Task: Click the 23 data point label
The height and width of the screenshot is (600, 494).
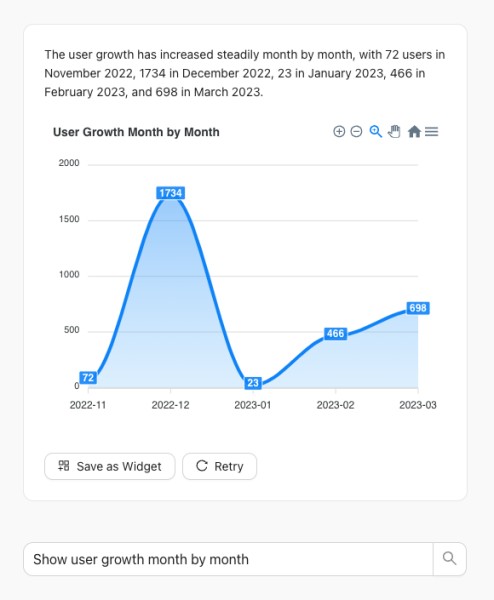Action: pyautogui.click(x=253, y=383)
